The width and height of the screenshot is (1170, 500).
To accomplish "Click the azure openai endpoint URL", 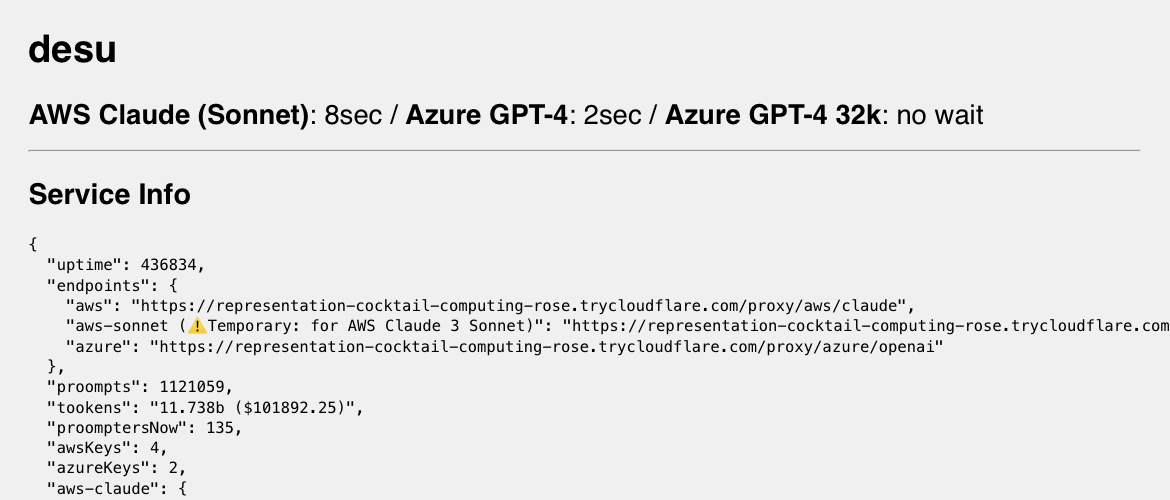I will (547, 346).
